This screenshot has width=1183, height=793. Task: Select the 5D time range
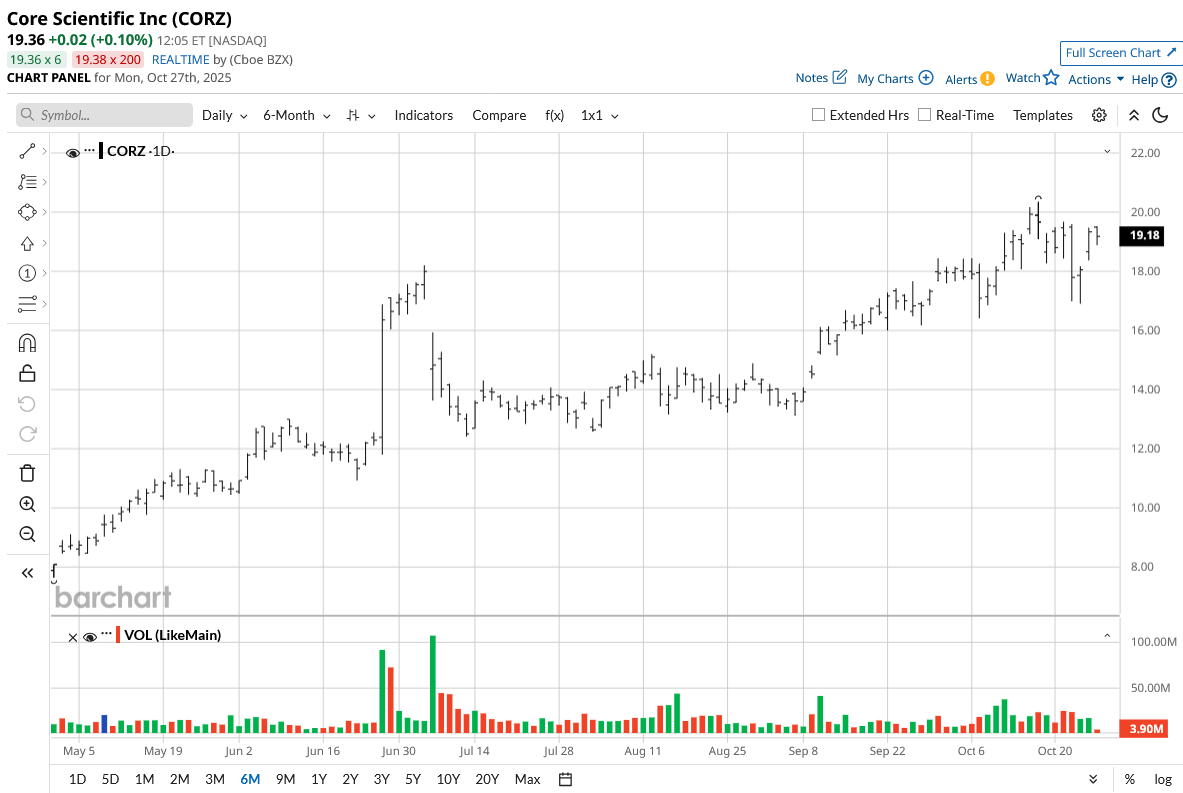[x=110, y=779]
